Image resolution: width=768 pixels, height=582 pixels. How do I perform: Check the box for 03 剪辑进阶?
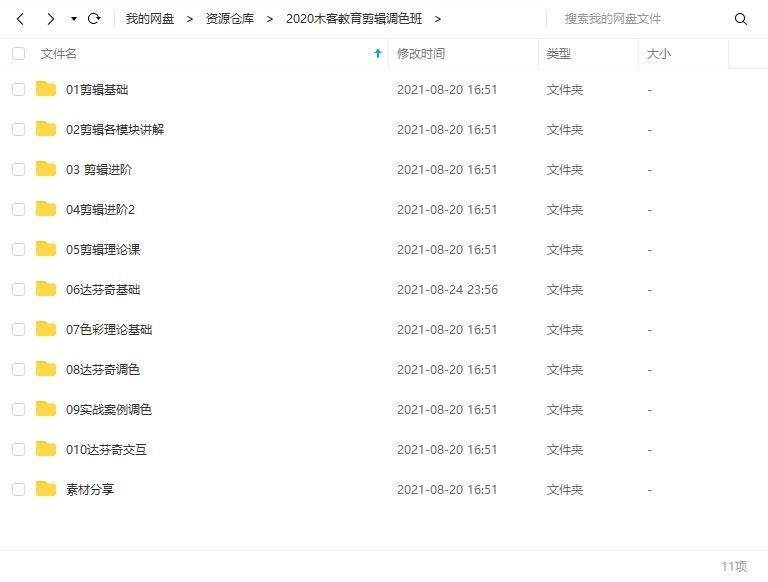point(19,170)
